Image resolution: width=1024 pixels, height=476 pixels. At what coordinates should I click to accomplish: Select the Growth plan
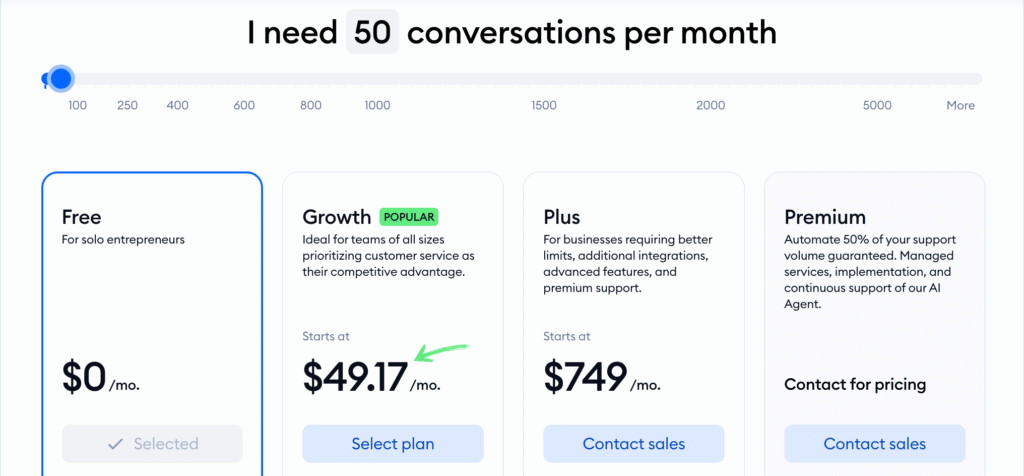393,444
